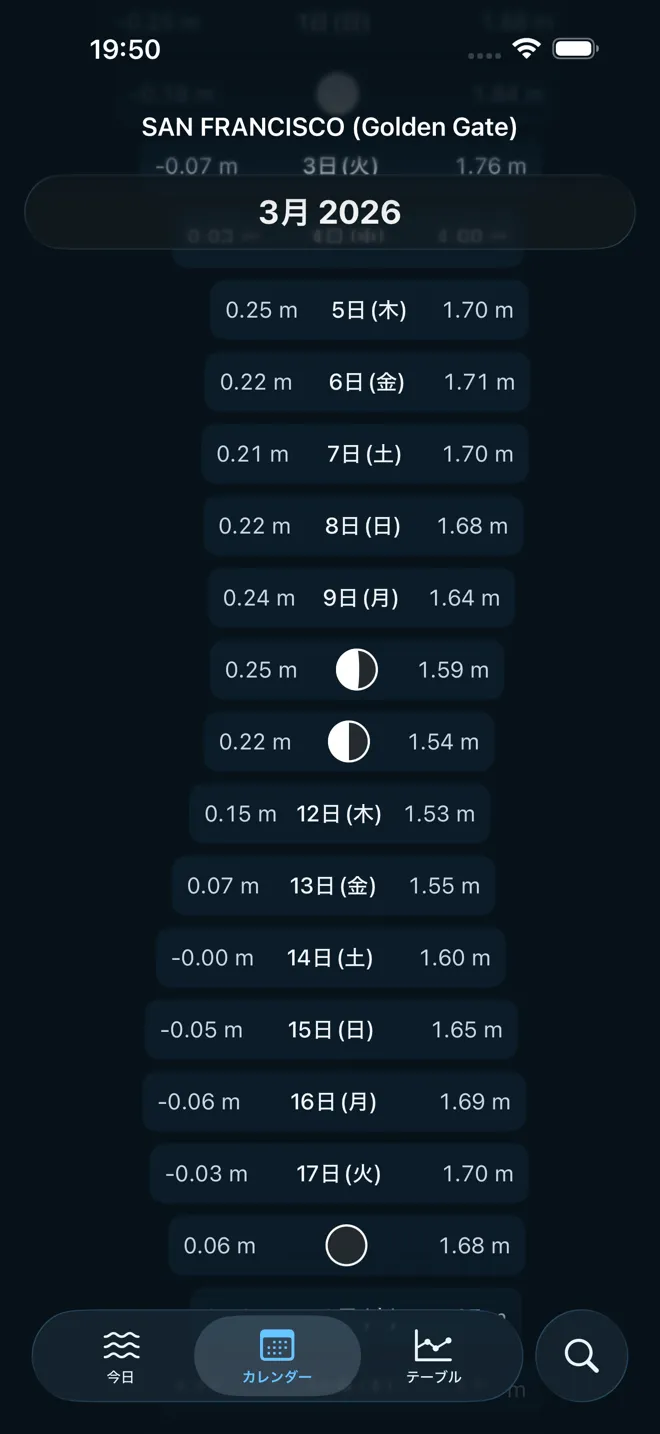The width and height of the screenshot is (660, 1434).
Task: Select the new moon row with 0.06 m
Action: click(346, 1246)
